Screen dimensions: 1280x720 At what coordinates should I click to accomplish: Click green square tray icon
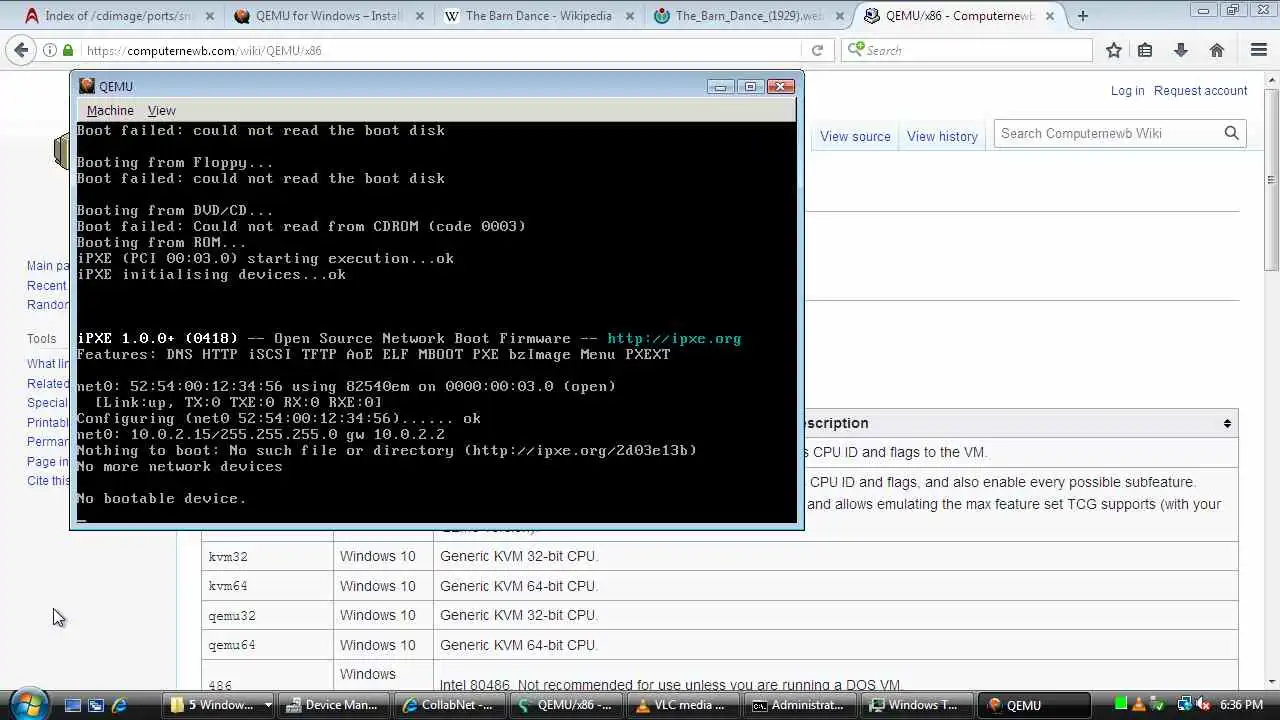coord(1122,705)
